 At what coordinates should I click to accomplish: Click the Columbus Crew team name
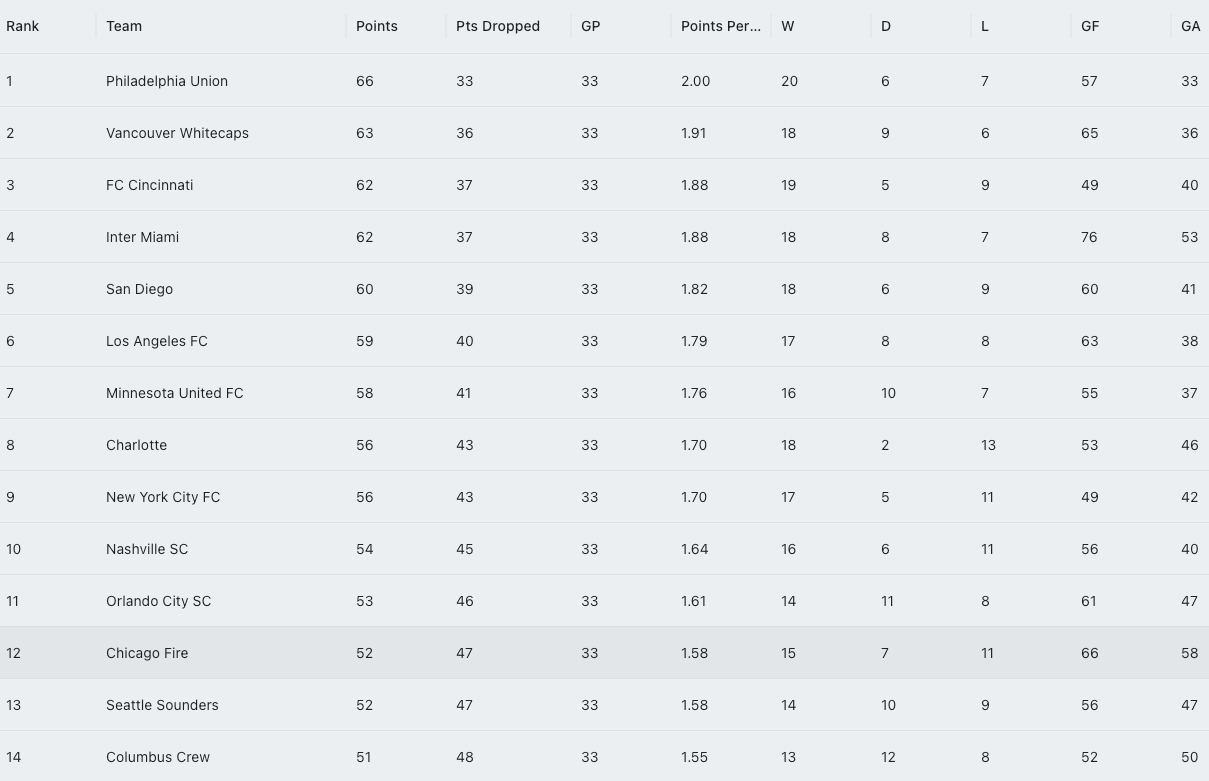pyautogui.click(x=158, y=757)
